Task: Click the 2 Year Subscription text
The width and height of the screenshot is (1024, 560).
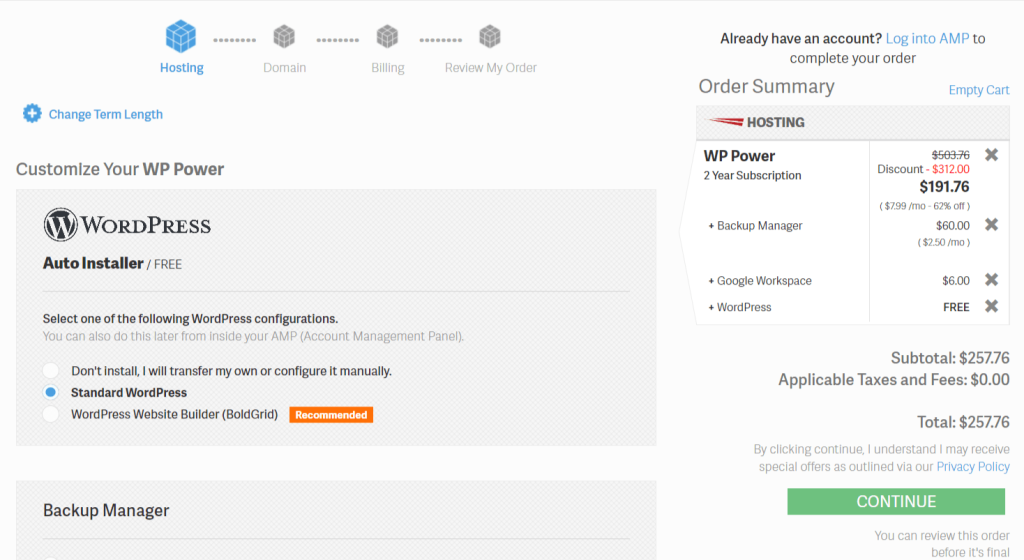Action: [x=752, y=176]
